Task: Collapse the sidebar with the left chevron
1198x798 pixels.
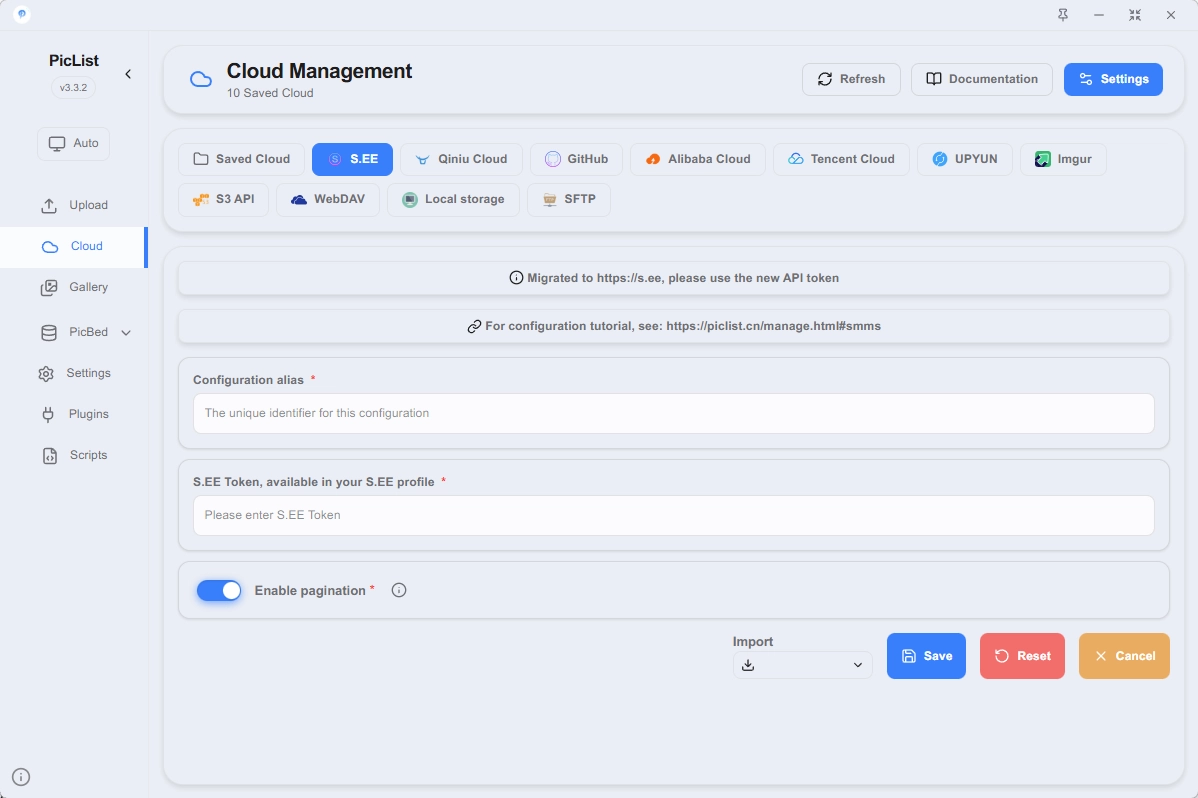Action: tap(128, 74)
